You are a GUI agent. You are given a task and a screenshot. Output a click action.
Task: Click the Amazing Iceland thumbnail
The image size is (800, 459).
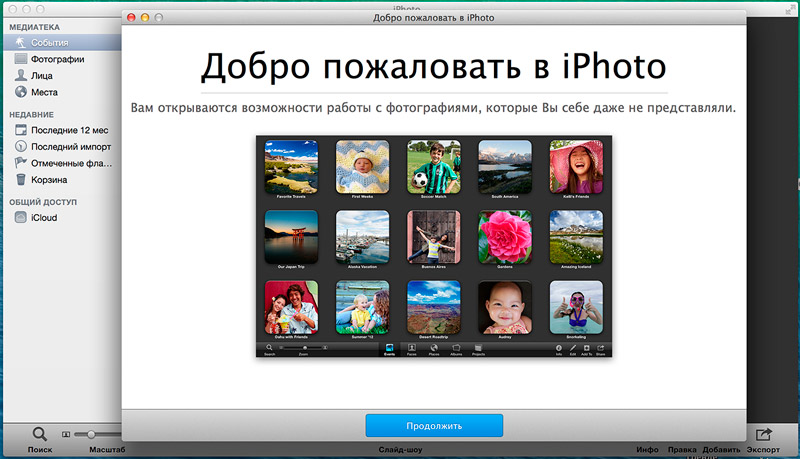[x=577, y=237]
